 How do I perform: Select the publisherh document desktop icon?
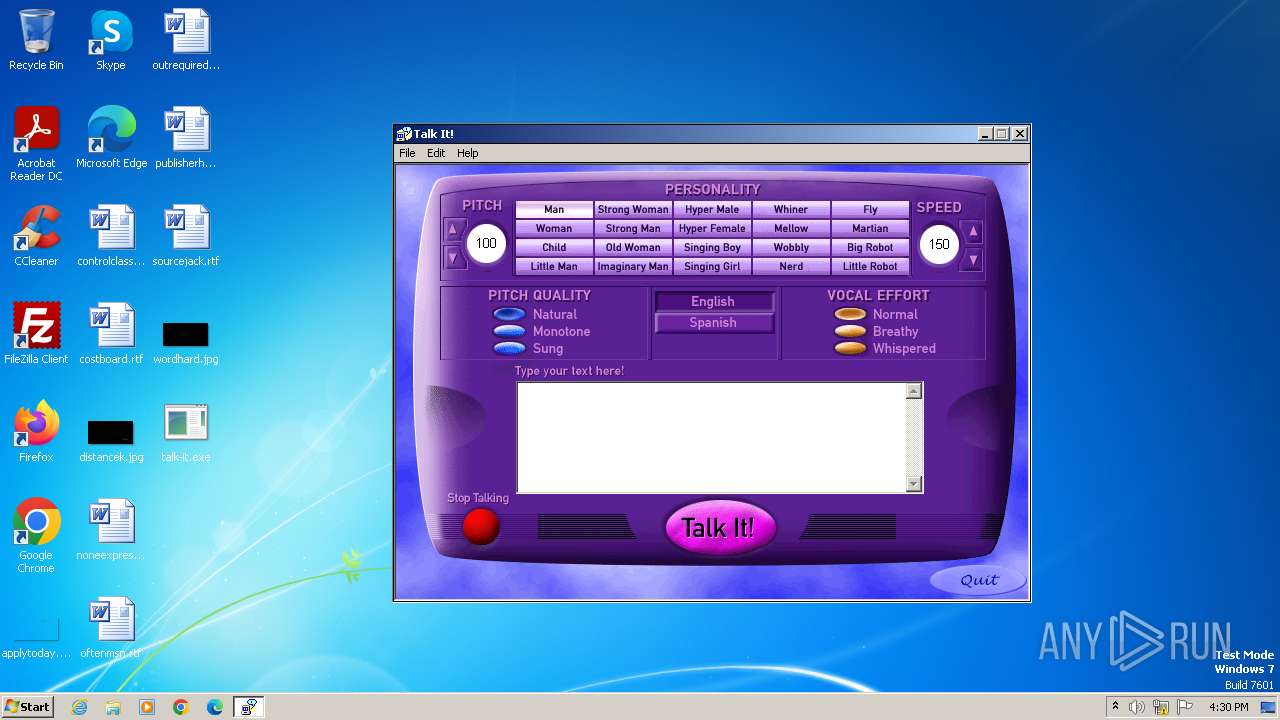pyautogui.click(x=186, y=138)
